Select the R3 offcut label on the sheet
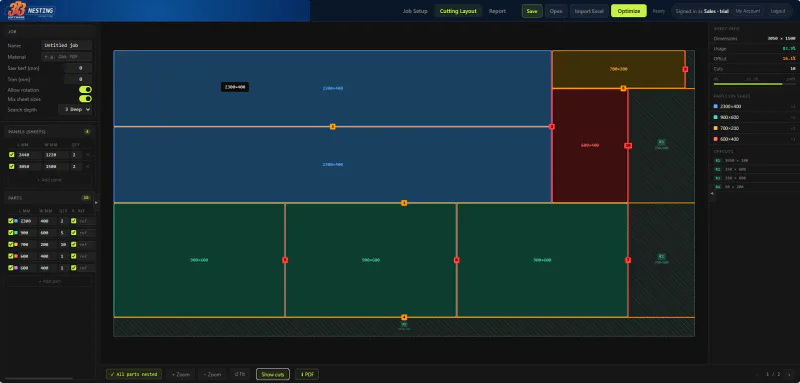800x383 pixels. (661, 142)
